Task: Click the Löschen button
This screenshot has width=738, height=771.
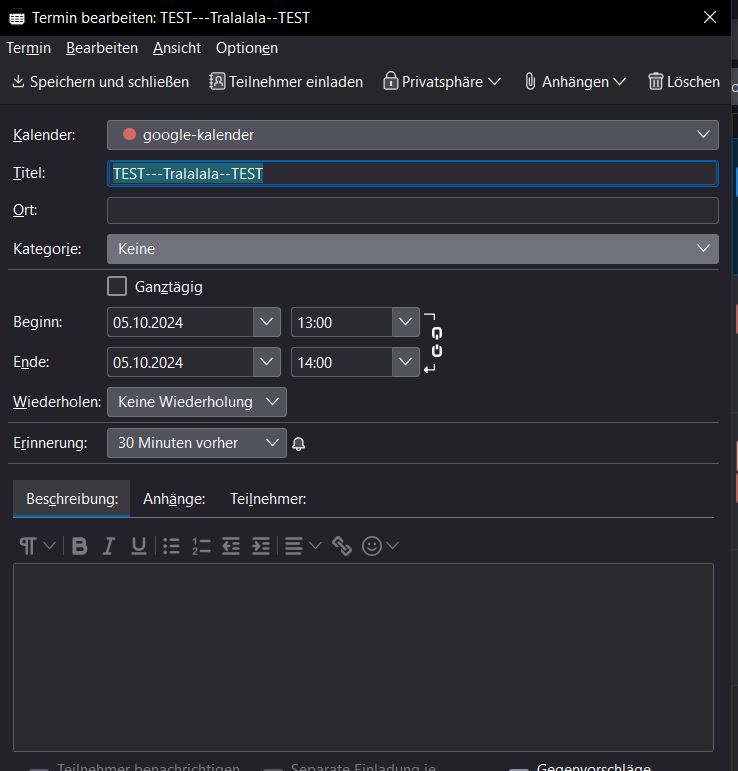Action: point(684,82)
